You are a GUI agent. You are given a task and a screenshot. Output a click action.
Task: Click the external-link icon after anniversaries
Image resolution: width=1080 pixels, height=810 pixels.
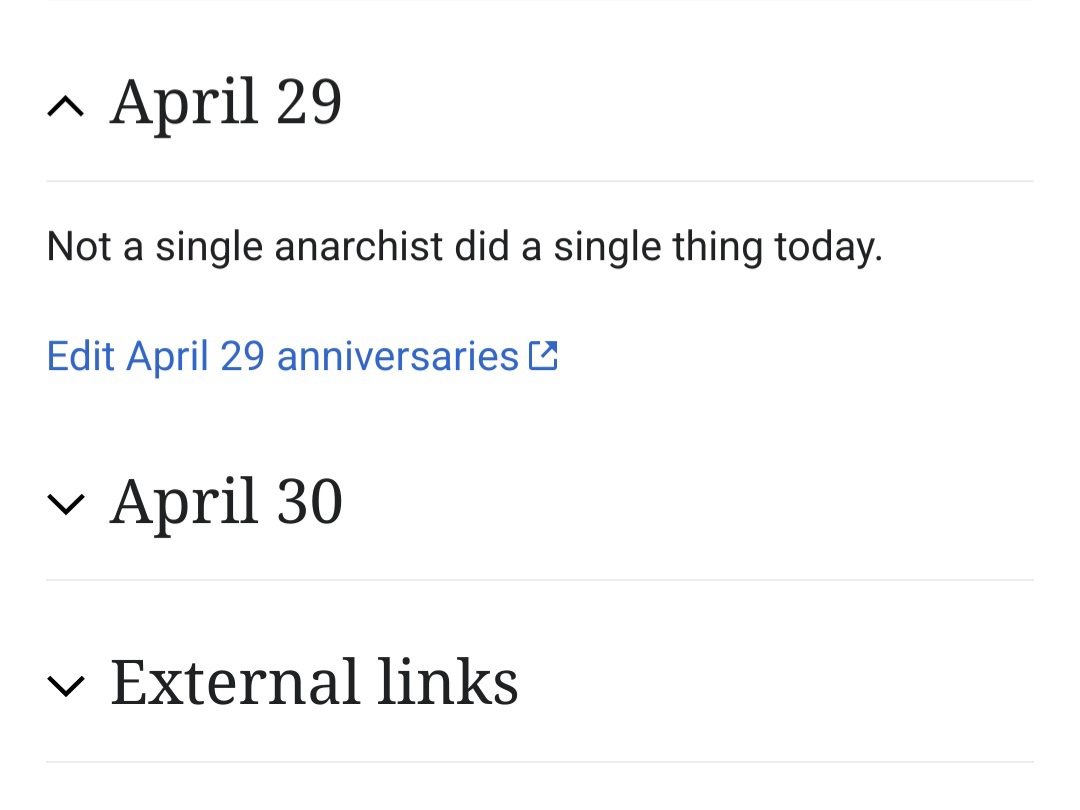coord(543,356)
